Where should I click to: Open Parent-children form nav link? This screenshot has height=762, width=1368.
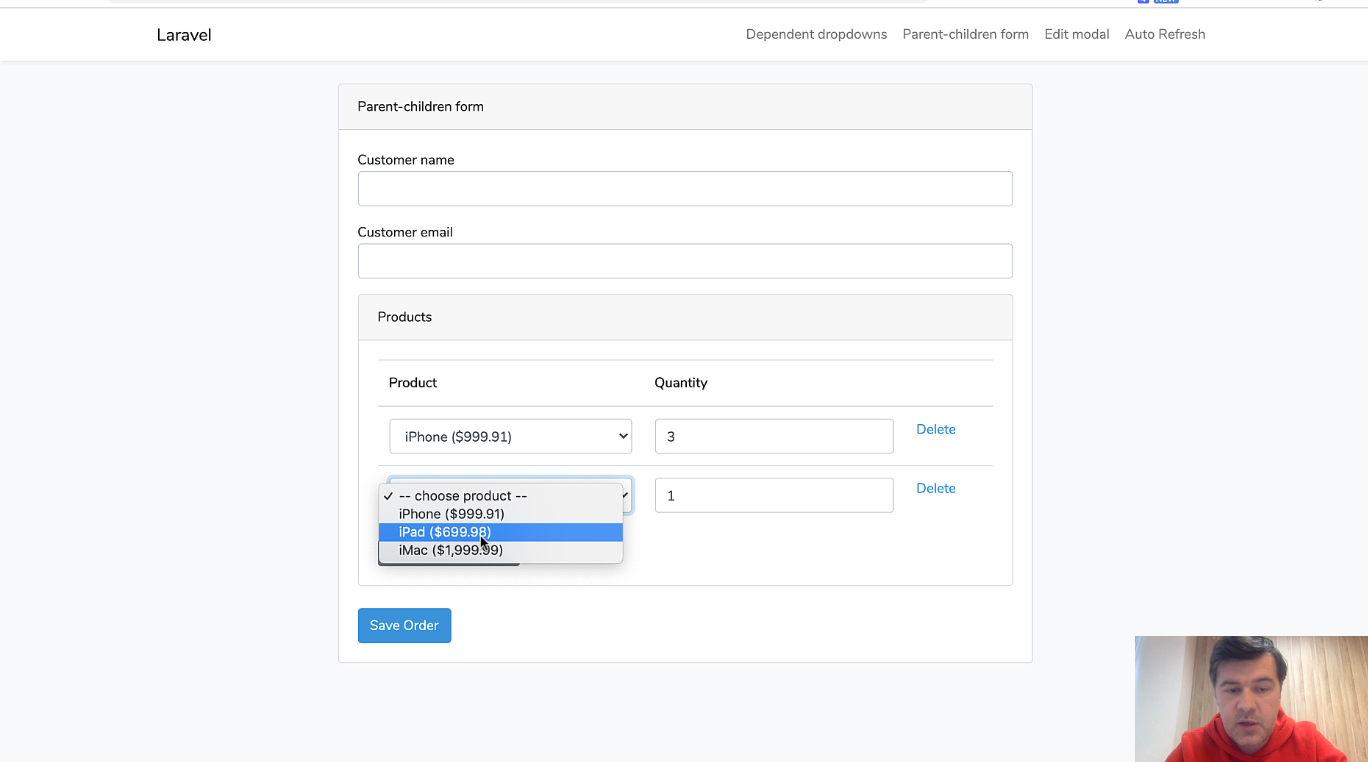965,34
